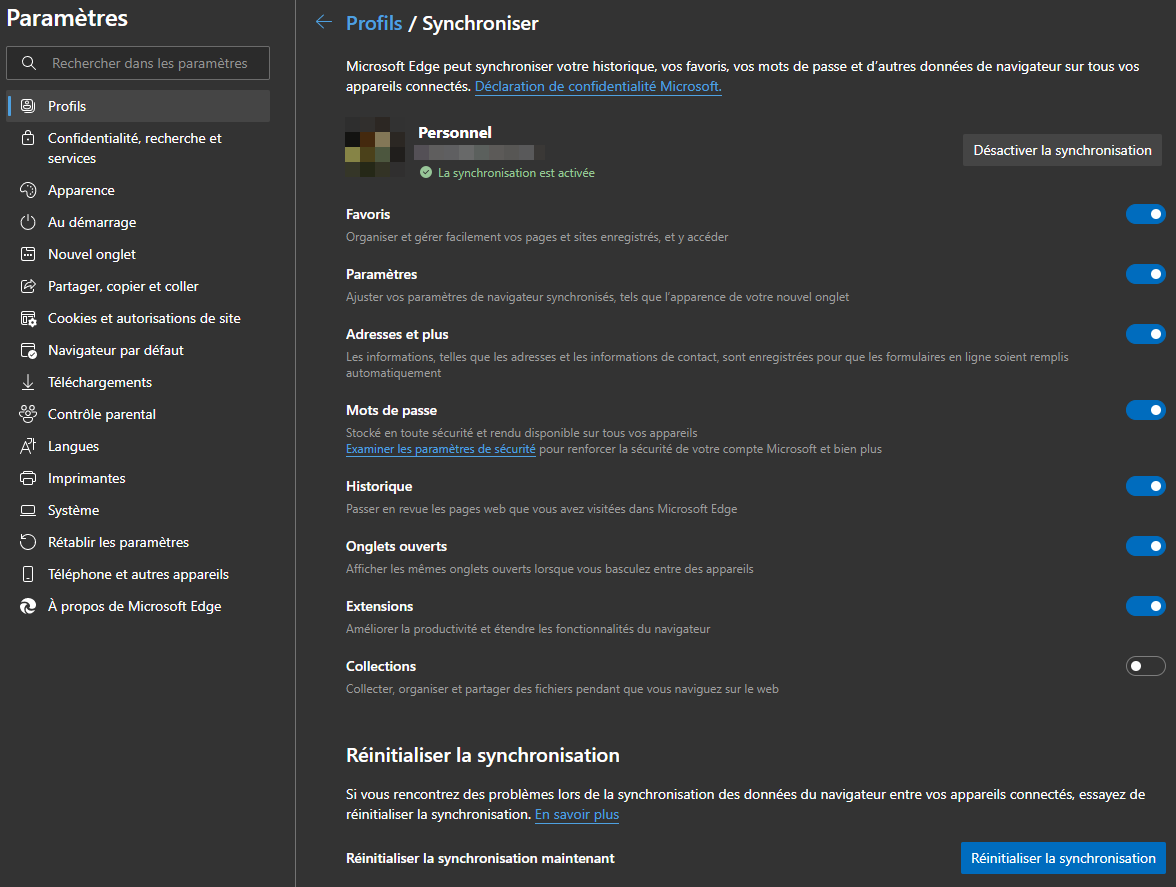Click the Au démarrage power icon
1176x887 pixels.
click(x=28, y=223)
